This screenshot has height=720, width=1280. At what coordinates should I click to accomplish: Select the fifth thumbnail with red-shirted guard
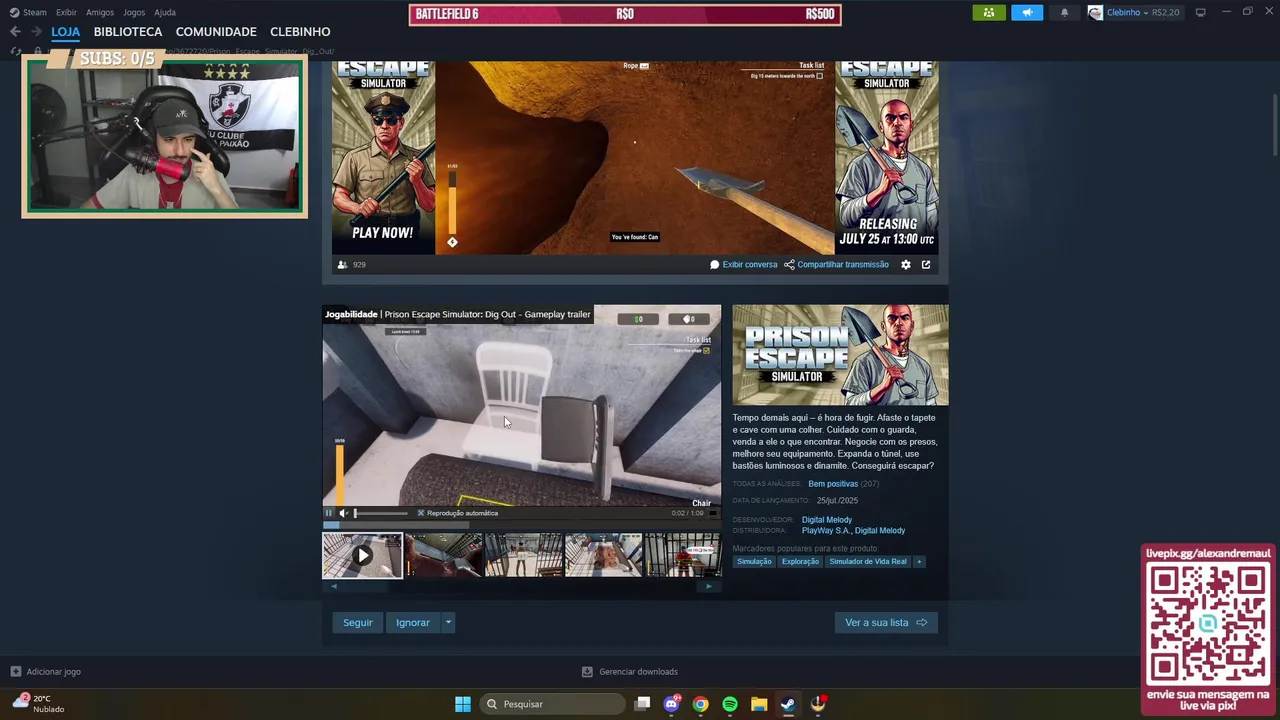(683, 555)
